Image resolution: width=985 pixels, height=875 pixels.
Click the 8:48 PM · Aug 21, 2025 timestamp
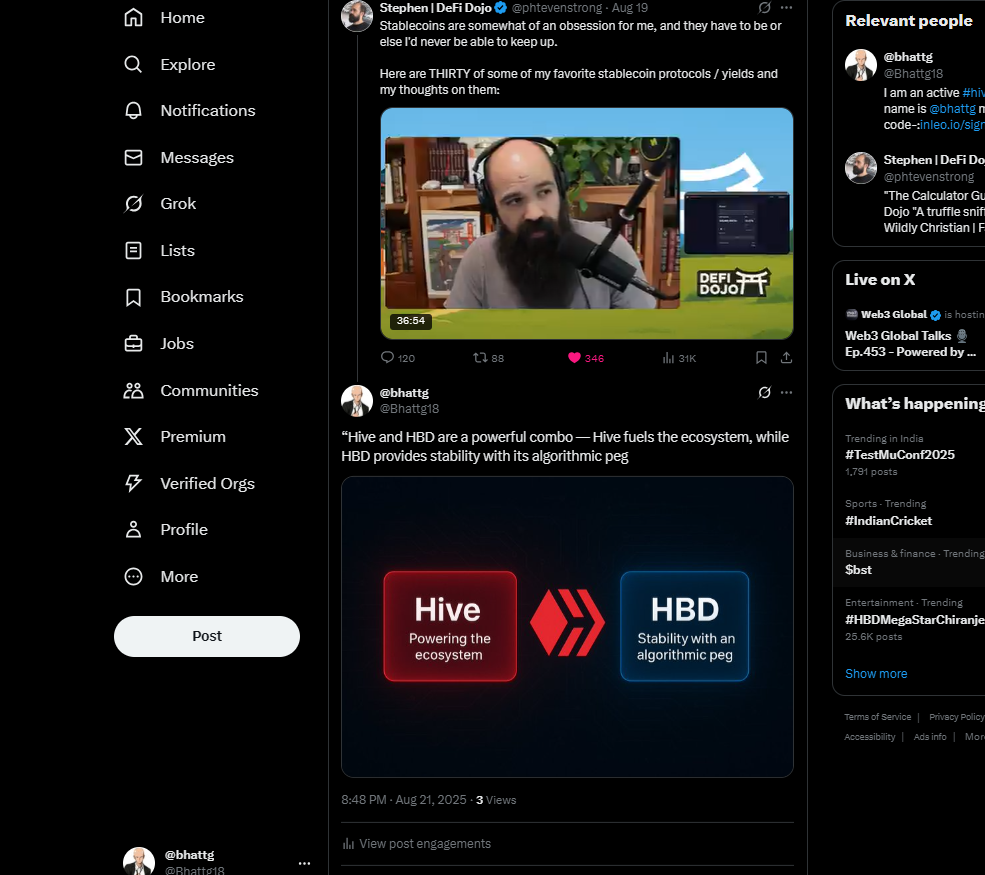click(404, 800)
